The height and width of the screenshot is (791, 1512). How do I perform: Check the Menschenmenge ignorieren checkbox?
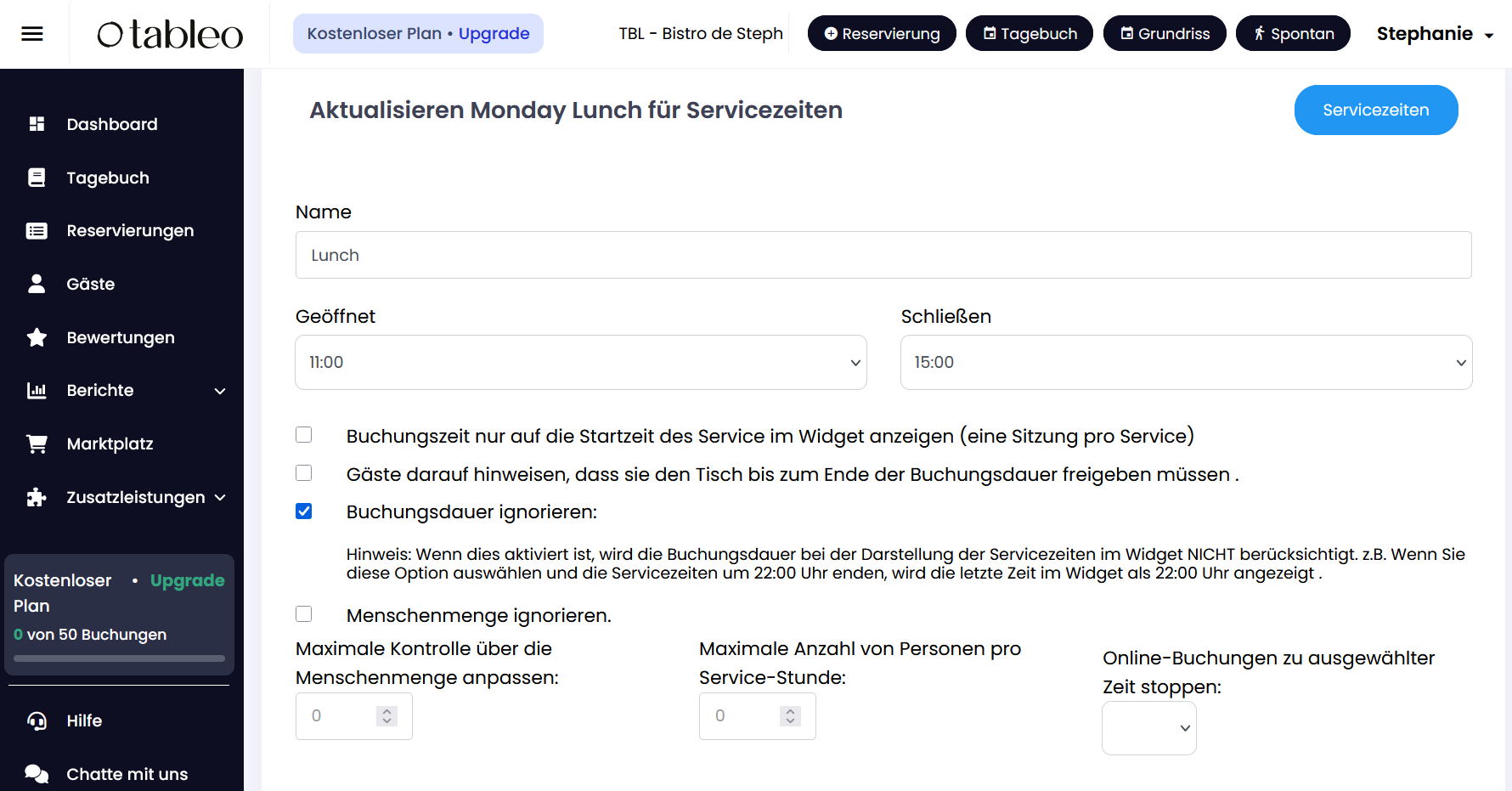(x=304, y=614)
